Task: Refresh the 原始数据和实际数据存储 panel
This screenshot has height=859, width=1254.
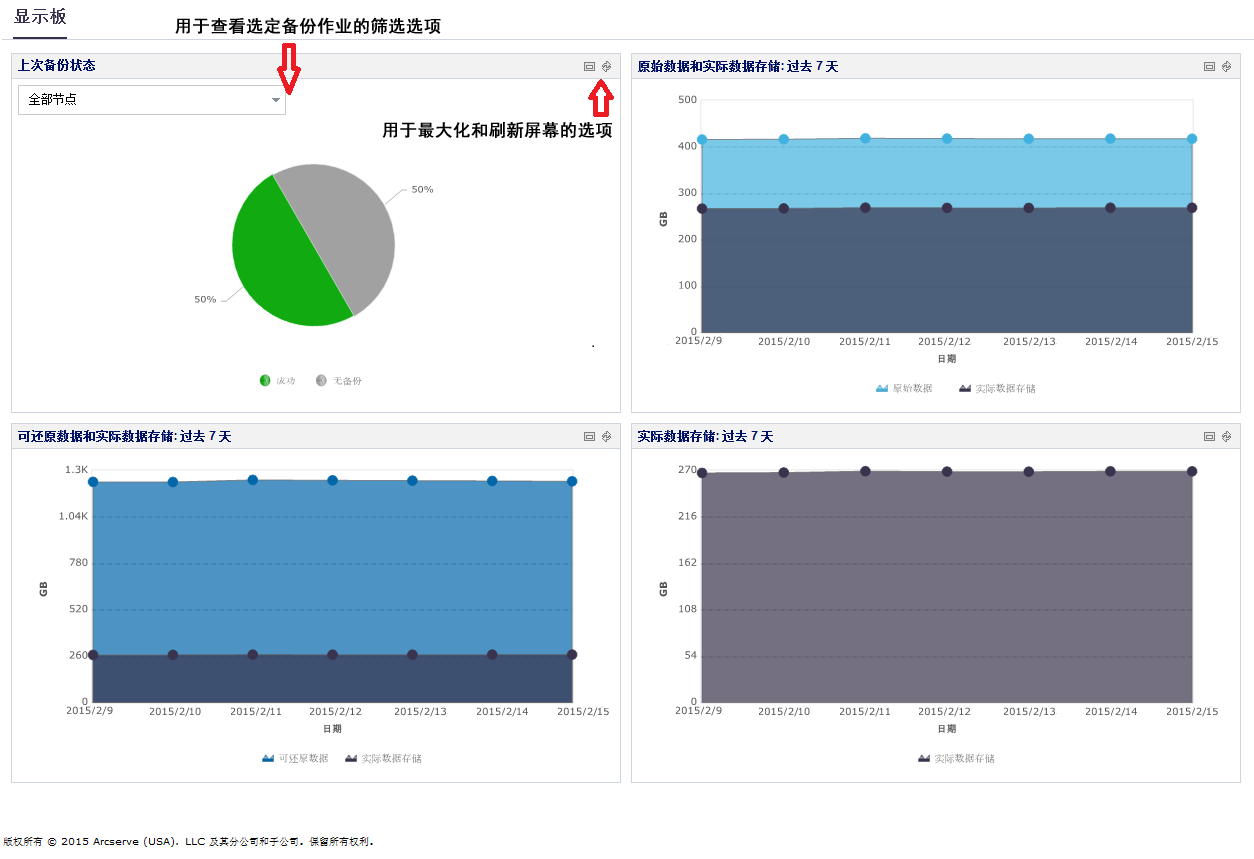Action: click(x=1226, y=66)
